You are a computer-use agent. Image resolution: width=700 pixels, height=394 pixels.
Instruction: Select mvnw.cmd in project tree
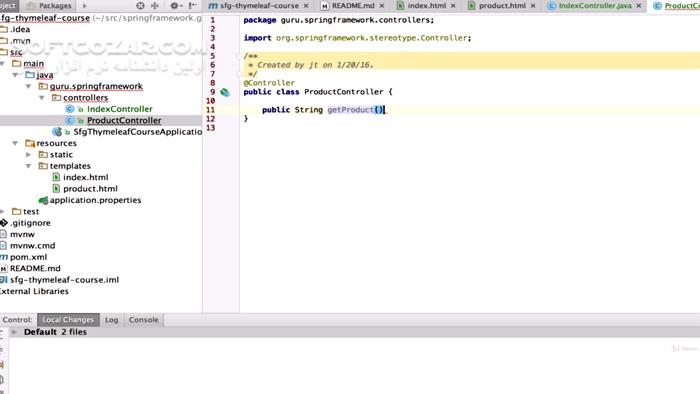pos(33,245)
